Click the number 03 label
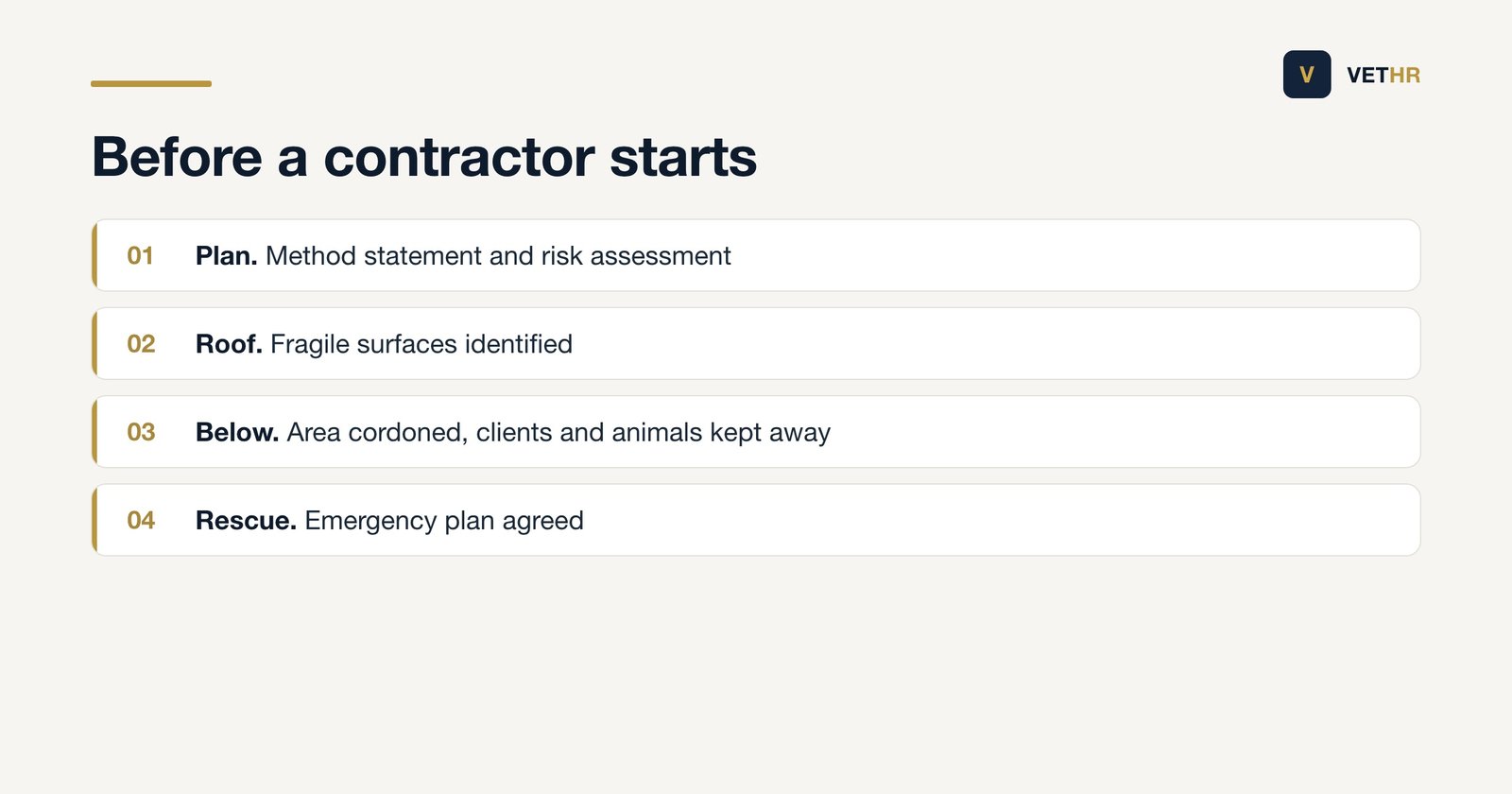1512x794 pixels. (141, 432)
